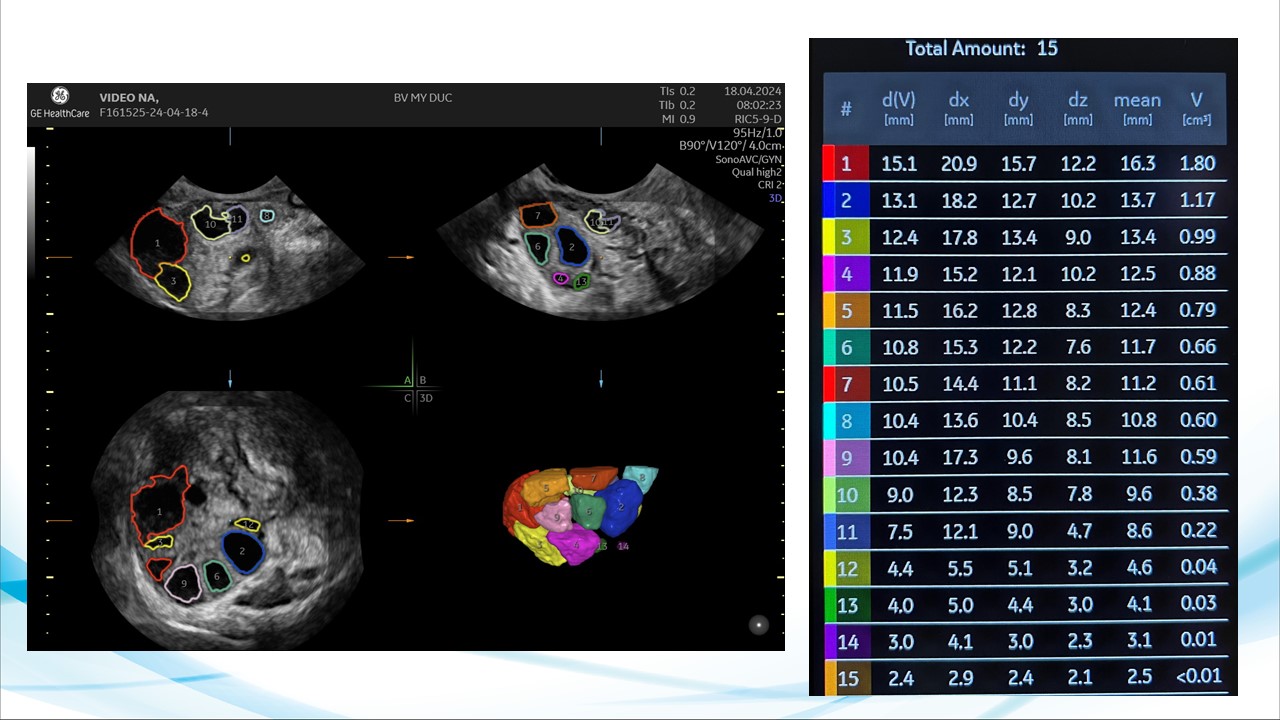Click the mean column header

tap(1137, 108)
